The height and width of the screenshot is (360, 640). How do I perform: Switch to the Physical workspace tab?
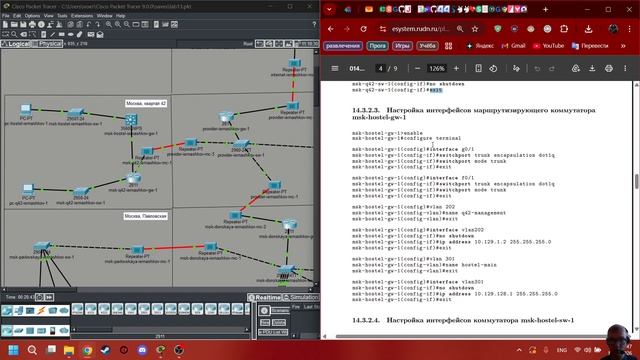pos(47,44)
